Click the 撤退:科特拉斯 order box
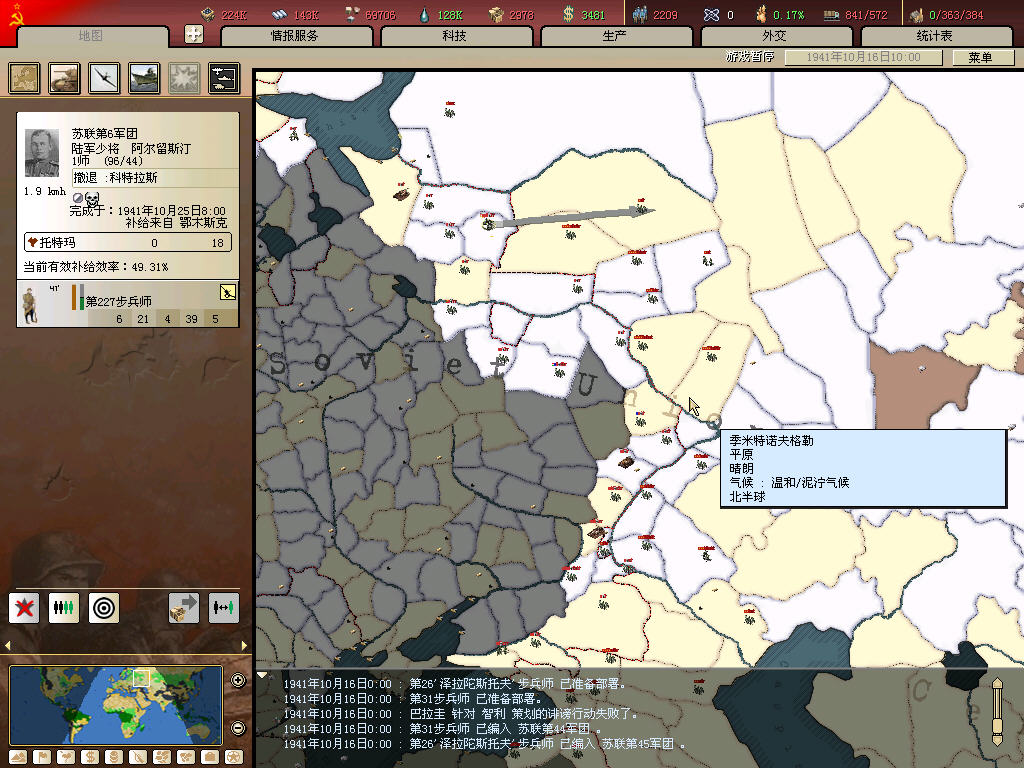The height and width of the screenshot is (768, 1024). pos(155,178)
